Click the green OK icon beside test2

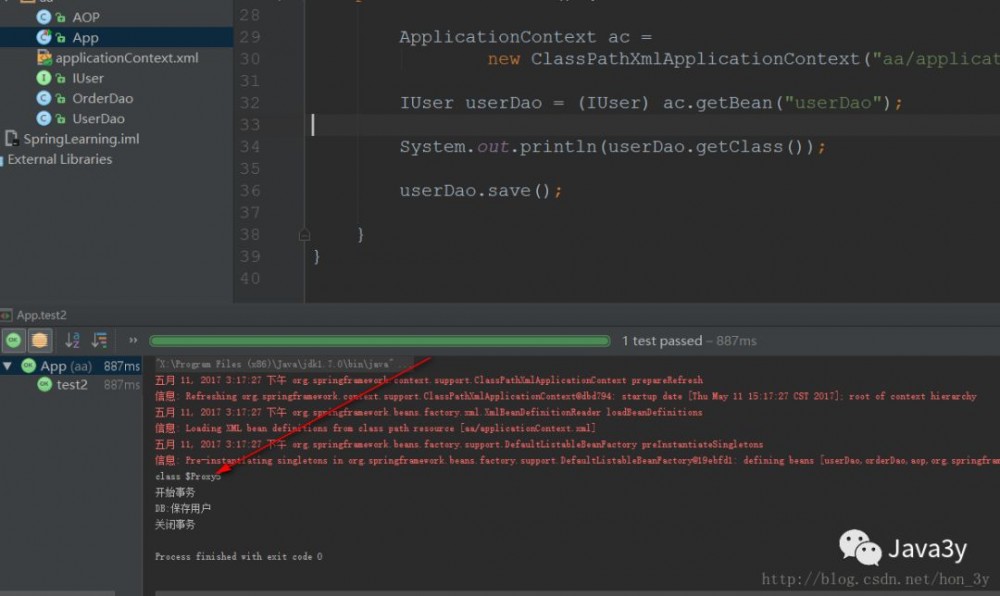click(x=44, y=384)
